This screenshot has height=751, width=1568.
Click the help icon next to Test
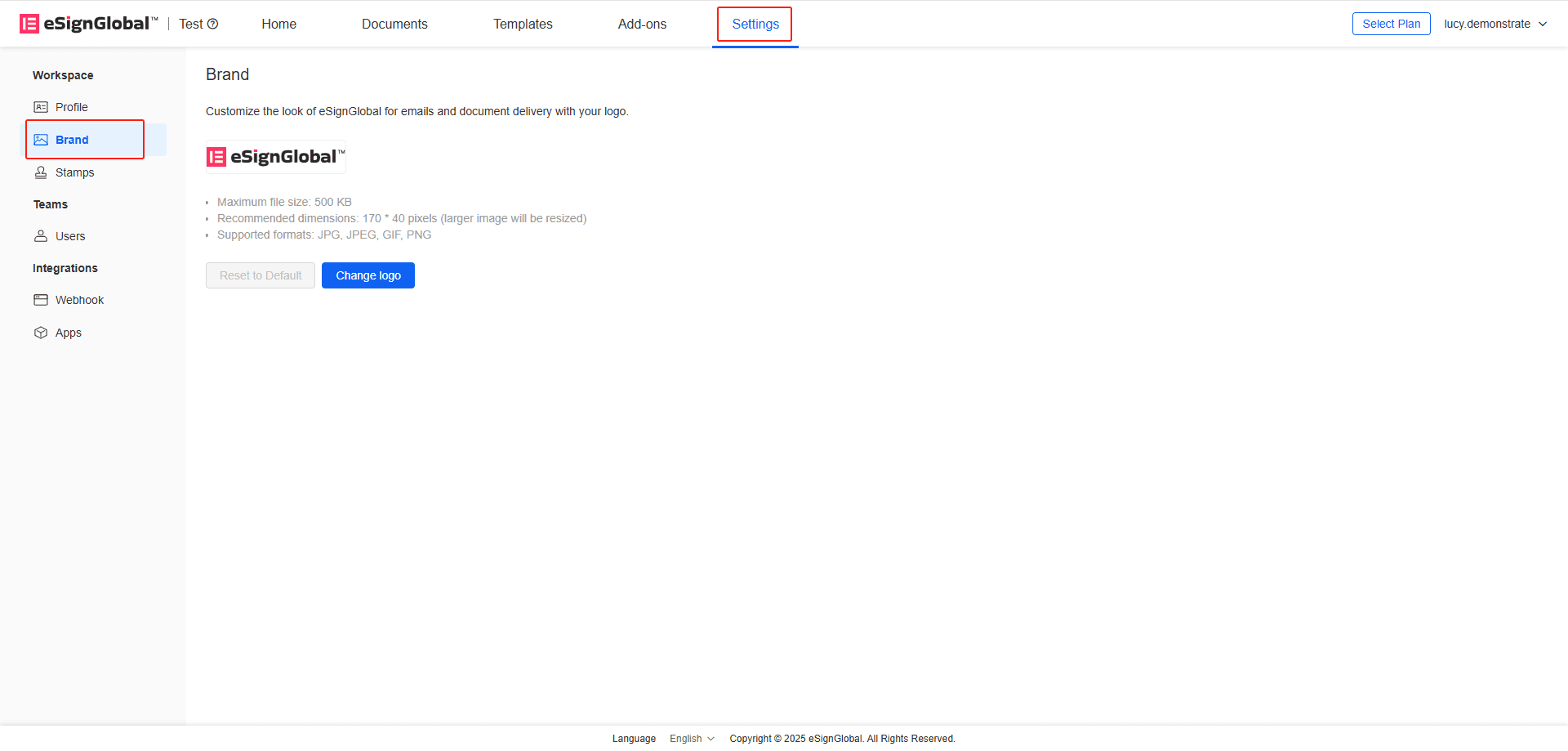click(x=213, y=24)
